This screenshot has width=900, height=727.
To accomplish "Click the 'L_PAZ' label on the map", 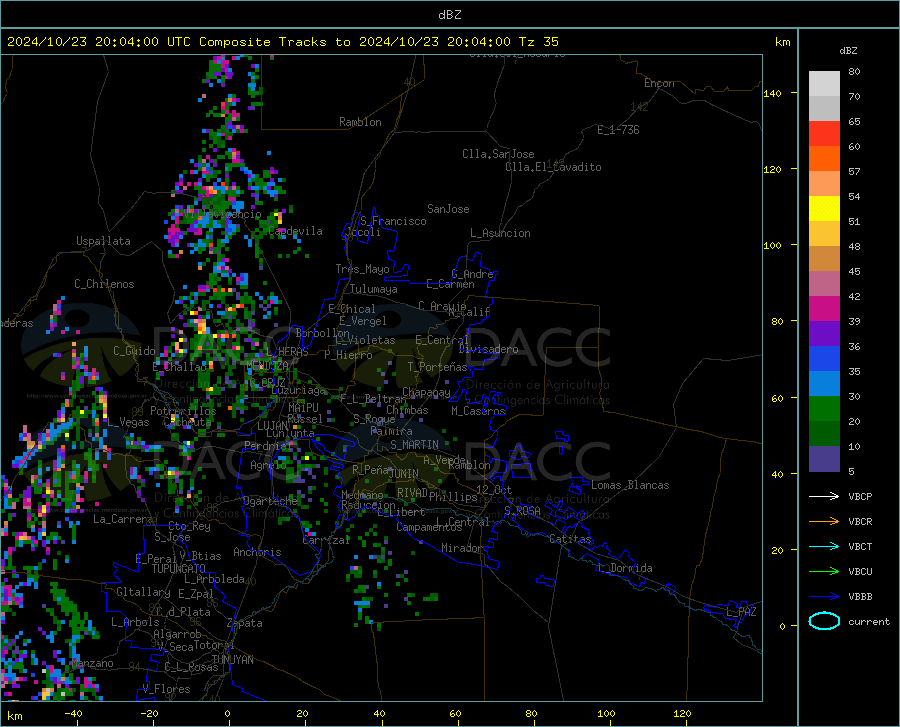I will point(741,612).
